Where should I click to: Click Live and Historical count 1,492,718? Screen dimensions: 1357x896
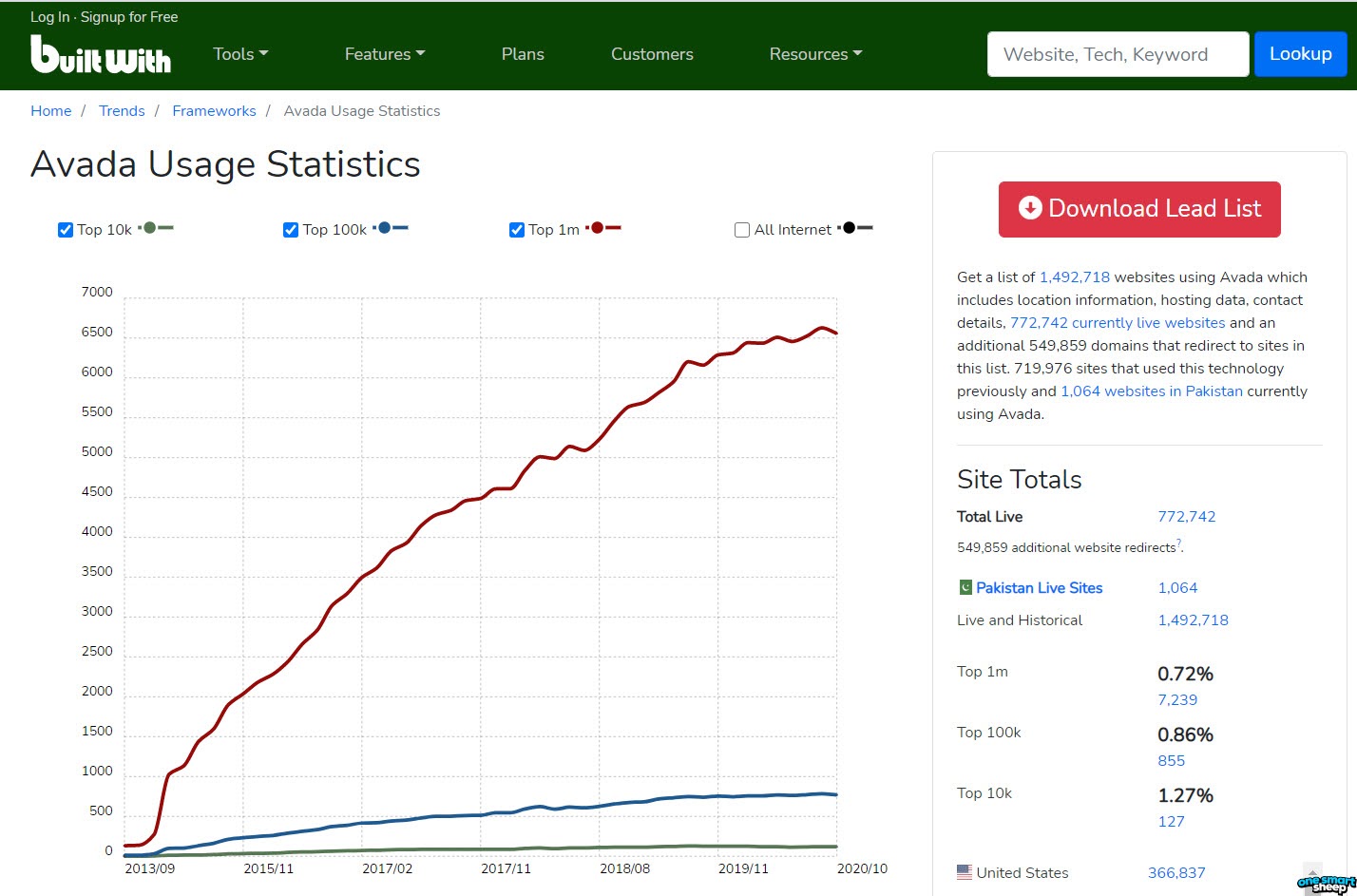tap(1193, 620)
